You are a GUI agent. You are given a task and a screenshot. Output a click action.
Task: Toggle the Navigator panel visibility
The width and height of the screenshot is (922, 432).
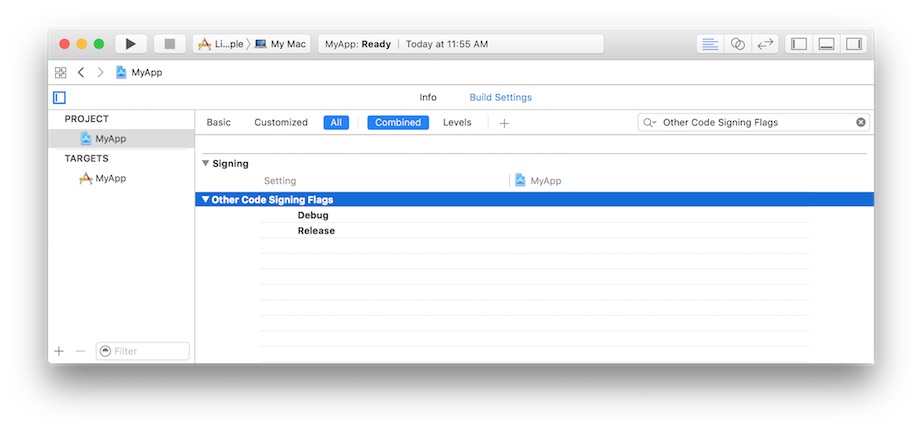[x=798, y=44]
